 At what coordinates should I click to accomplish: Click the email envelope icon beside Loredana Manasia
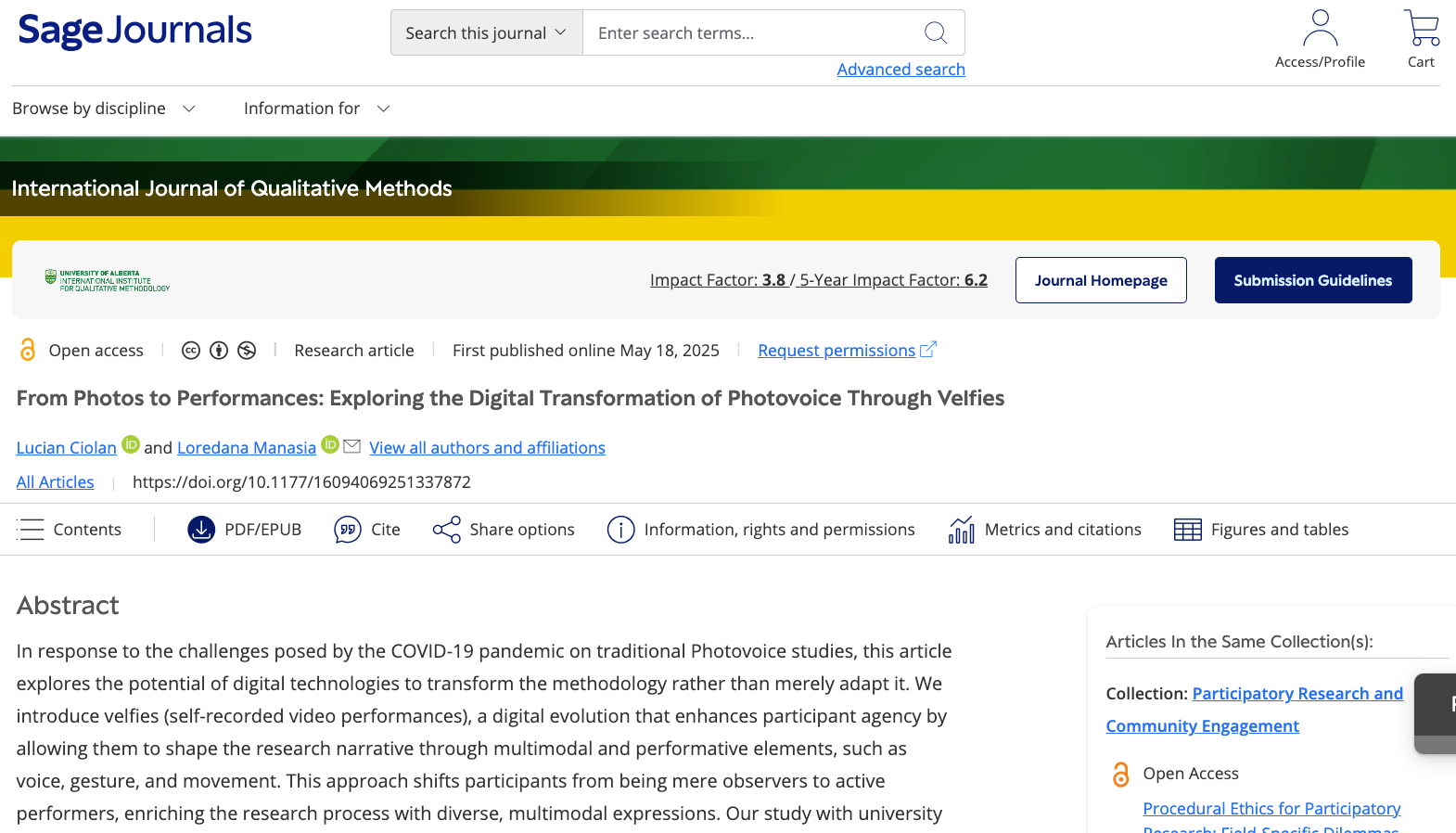(x=351, y=446)
